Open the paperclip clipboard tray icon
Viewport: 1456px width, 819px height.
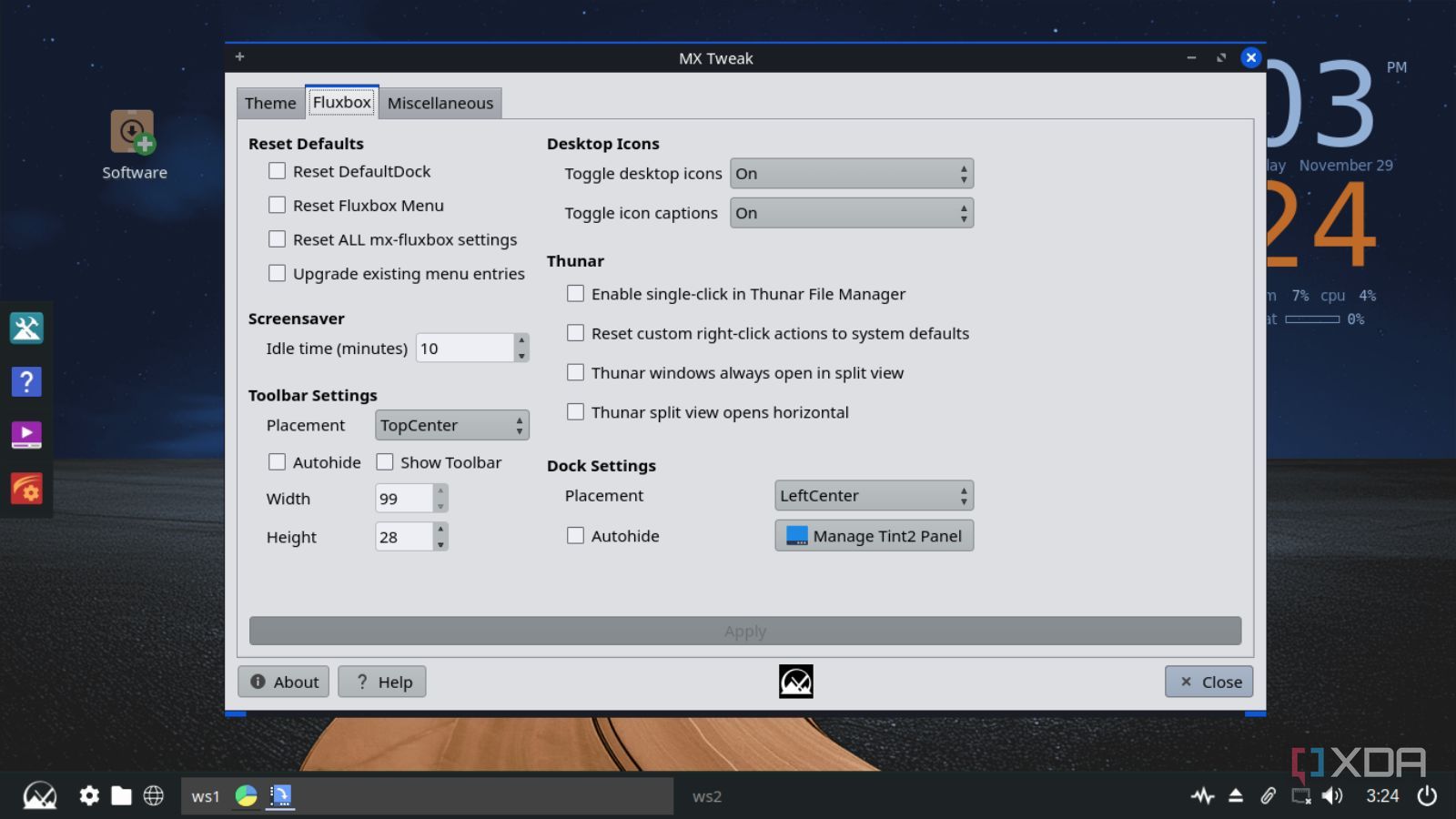[1268, 796]
